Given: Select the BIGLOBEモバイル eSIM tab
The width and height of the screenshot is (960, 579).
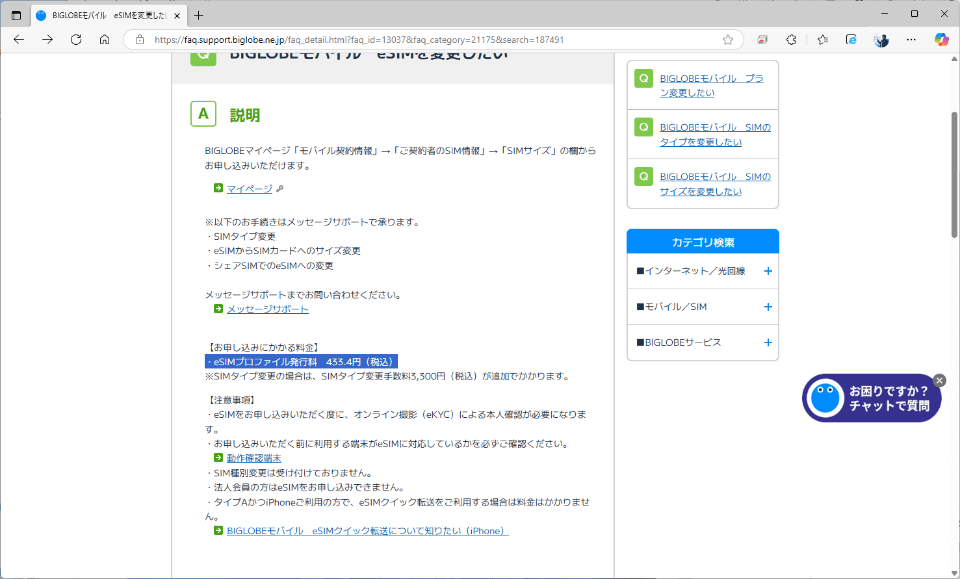Looking at the screenshot, I should coord(109,15).
